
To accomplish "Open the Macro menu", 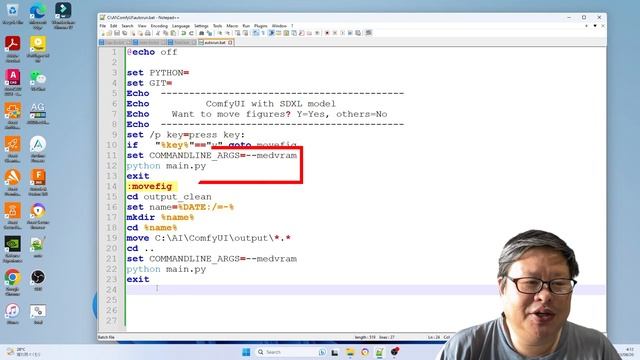I will pyautogui.click(x=232, y=26).
